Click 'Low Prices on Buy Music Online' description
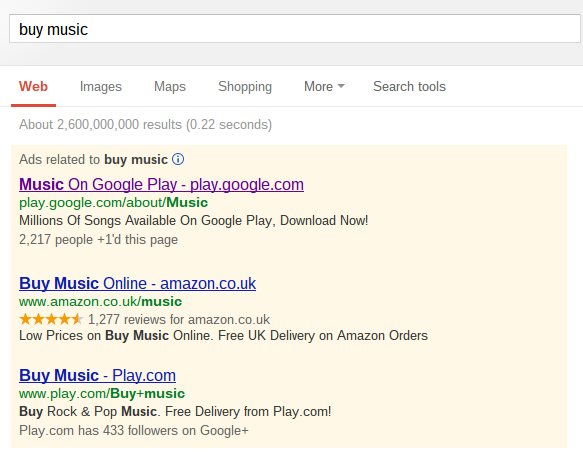 coord(223,335)
